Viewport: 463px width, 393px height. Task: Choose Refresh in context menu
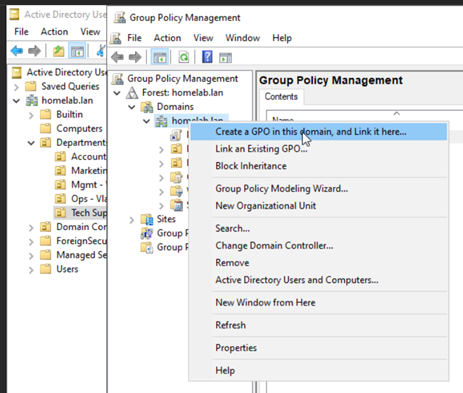click(319, 325)
